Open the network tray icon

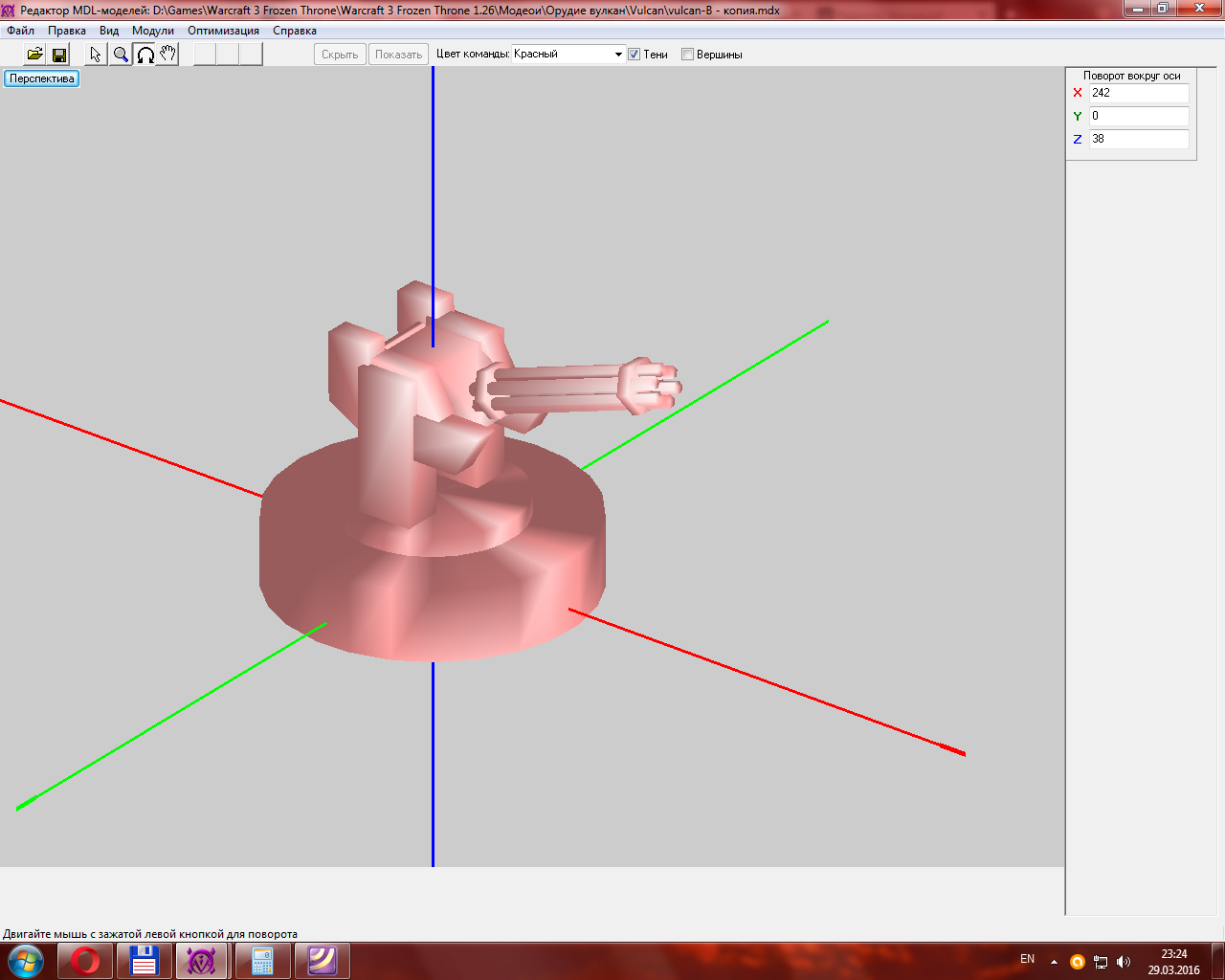[1101, 962]
